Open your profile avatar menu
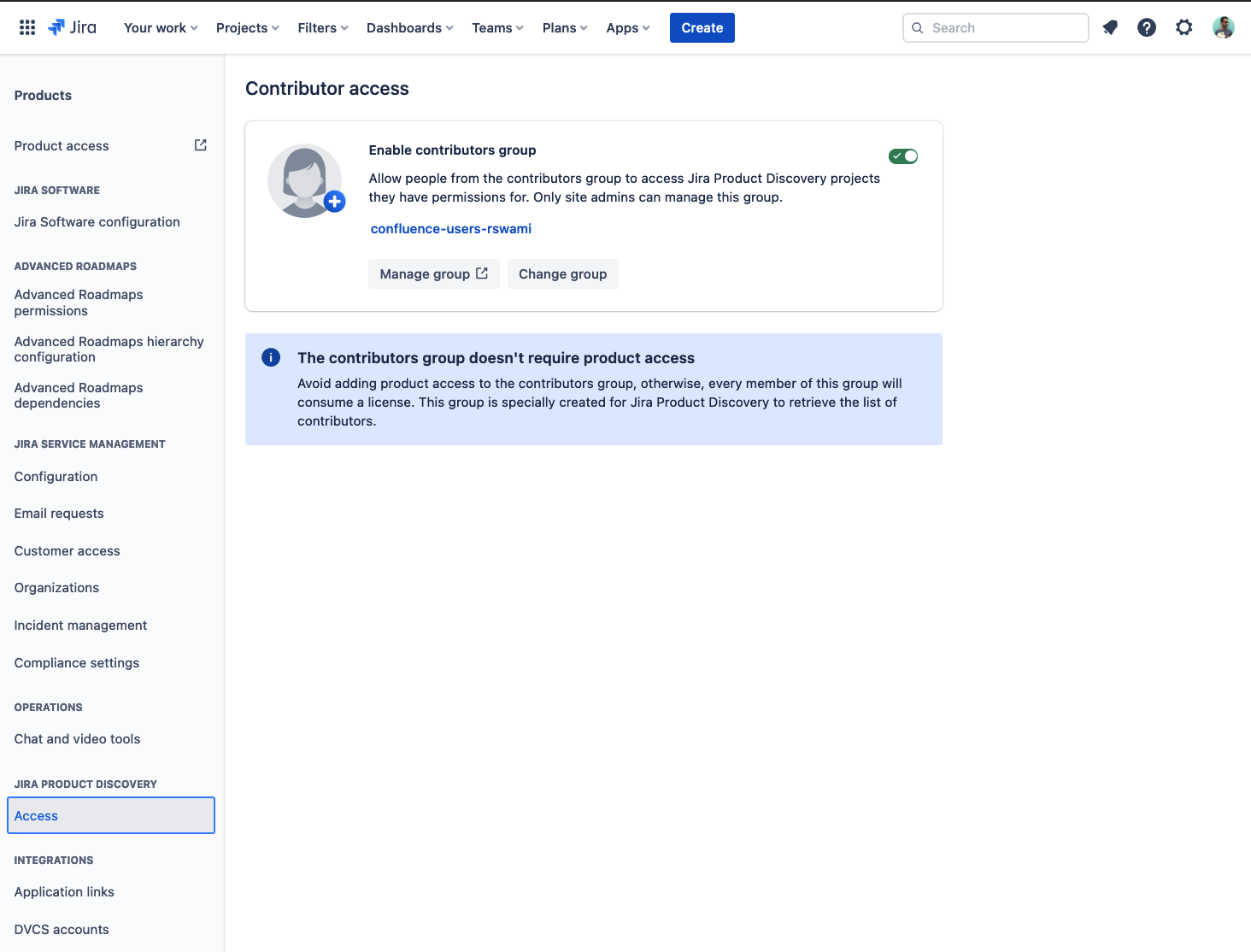Viewport: 1251px width, 952px height. pyautogui.click(x=1224, y=26)
